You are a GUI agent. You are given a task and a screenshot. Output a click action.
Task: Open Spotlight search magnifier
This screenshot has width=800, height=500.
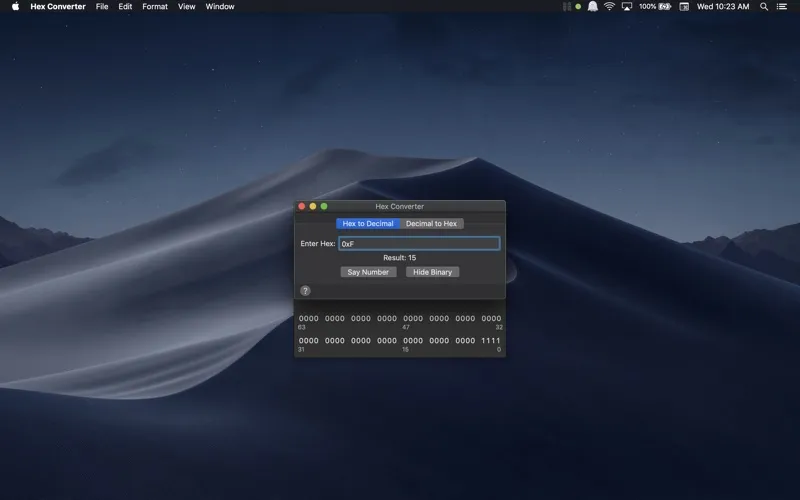[764, 7]
